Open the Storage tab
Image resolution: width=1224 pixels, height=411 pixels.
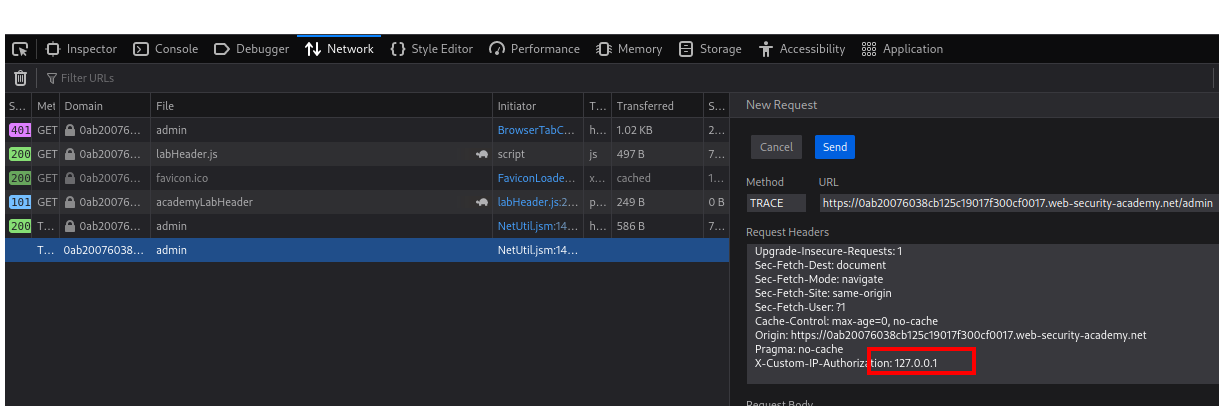click(710, 49)
